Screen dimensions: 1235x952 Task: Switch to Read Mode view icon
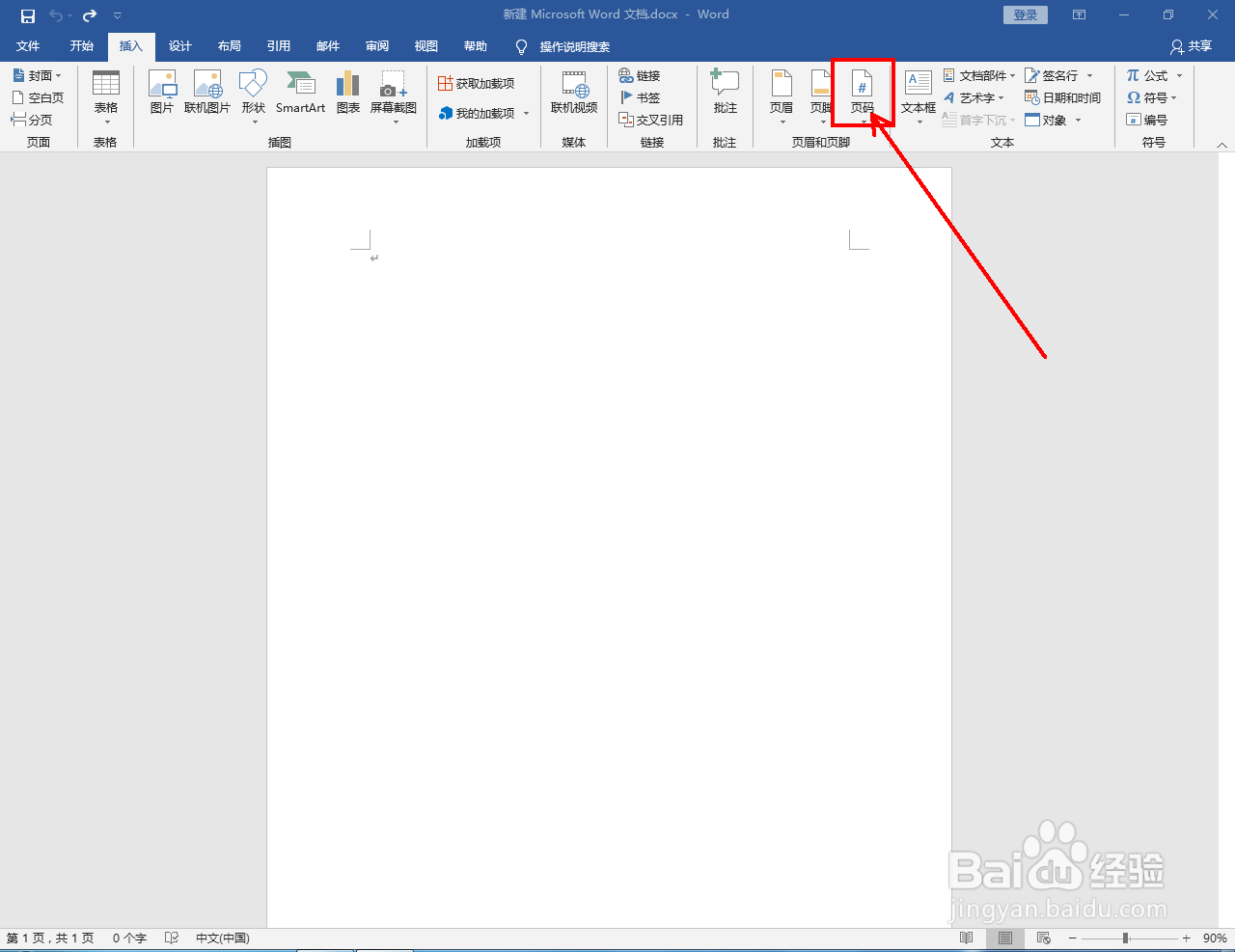point(966,937)
